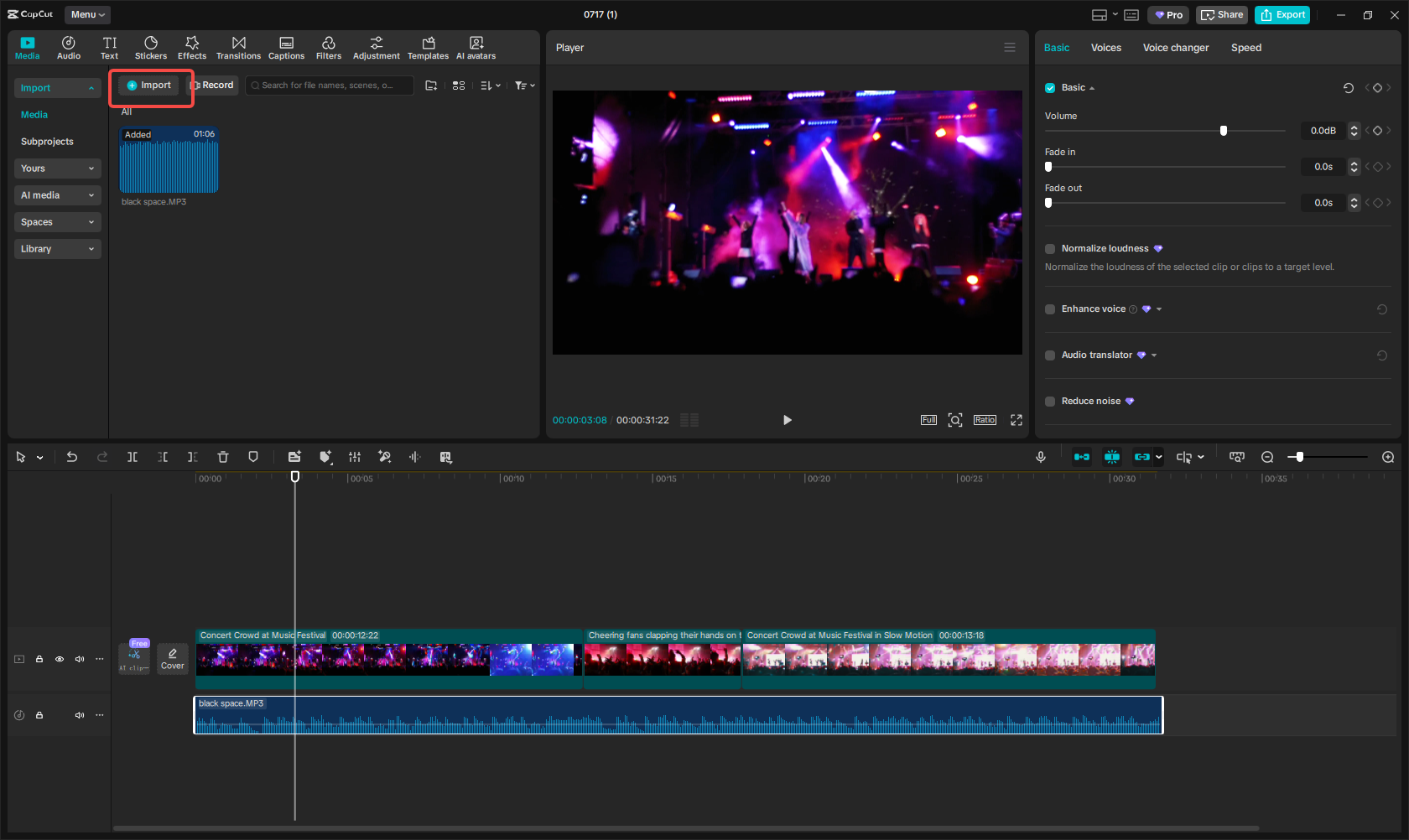1409x840 pixels.
Task: Open fullscreen player view
Action: pos(1016,420)
